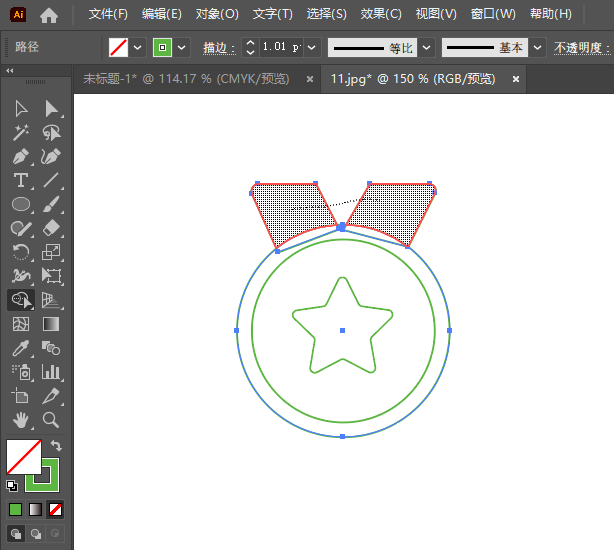Open the 效果(C) menu

click(x=381, y=14)
